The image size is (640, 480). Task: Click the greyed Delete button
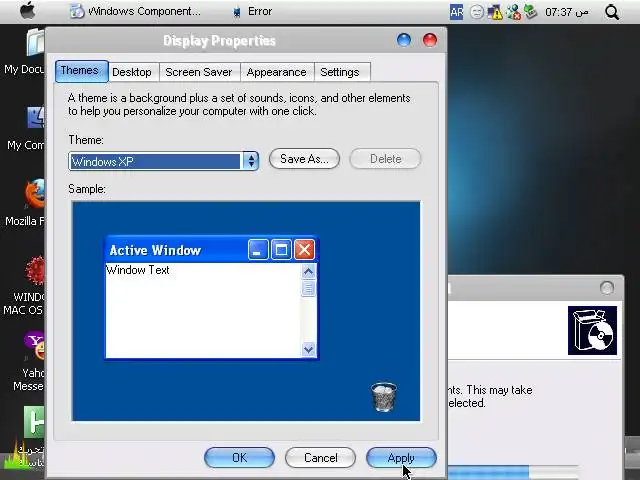[x=385, y=158]
